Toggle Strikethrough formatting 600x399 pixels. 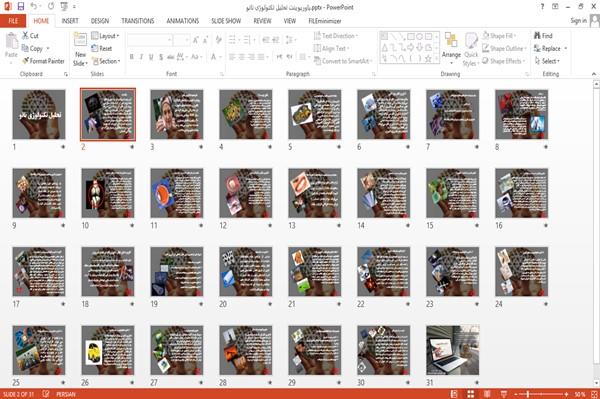pos(171,57)
